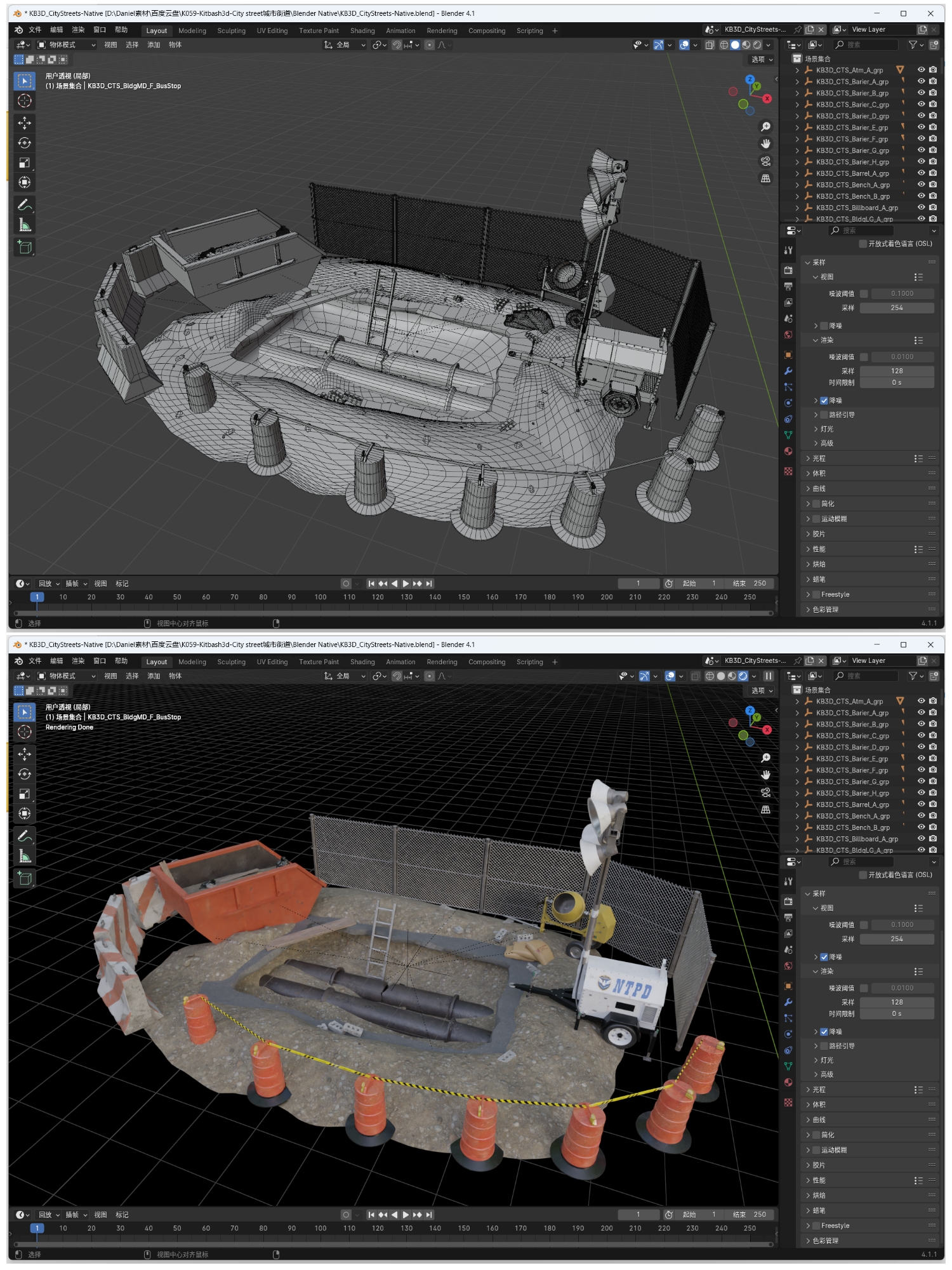Click 结束 250 end frame field in top timeline
The image size is (952, 1270).
coord(749,584)
